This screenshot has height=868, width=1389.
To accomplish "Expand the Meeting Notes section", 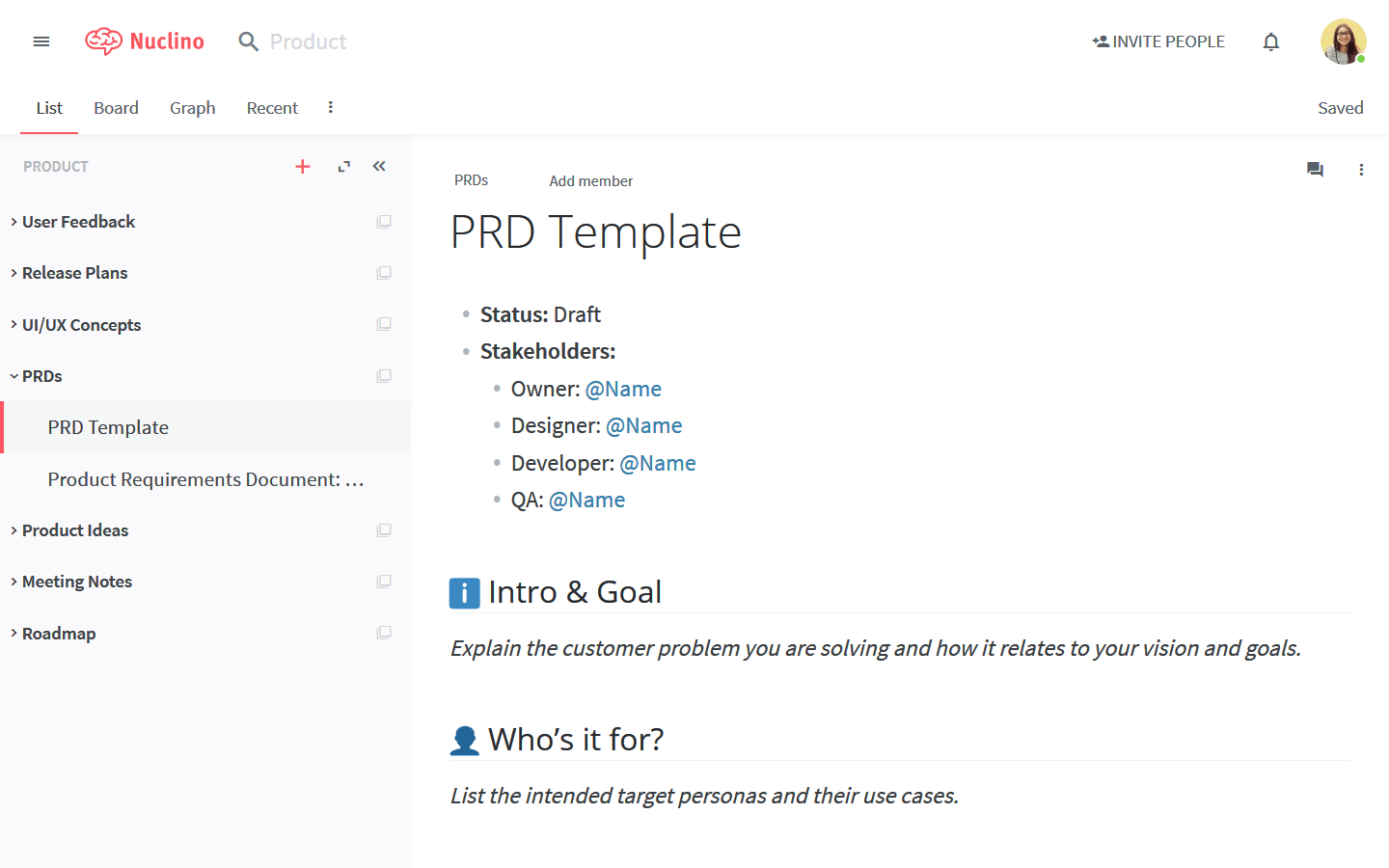I will tap(12, 581).
